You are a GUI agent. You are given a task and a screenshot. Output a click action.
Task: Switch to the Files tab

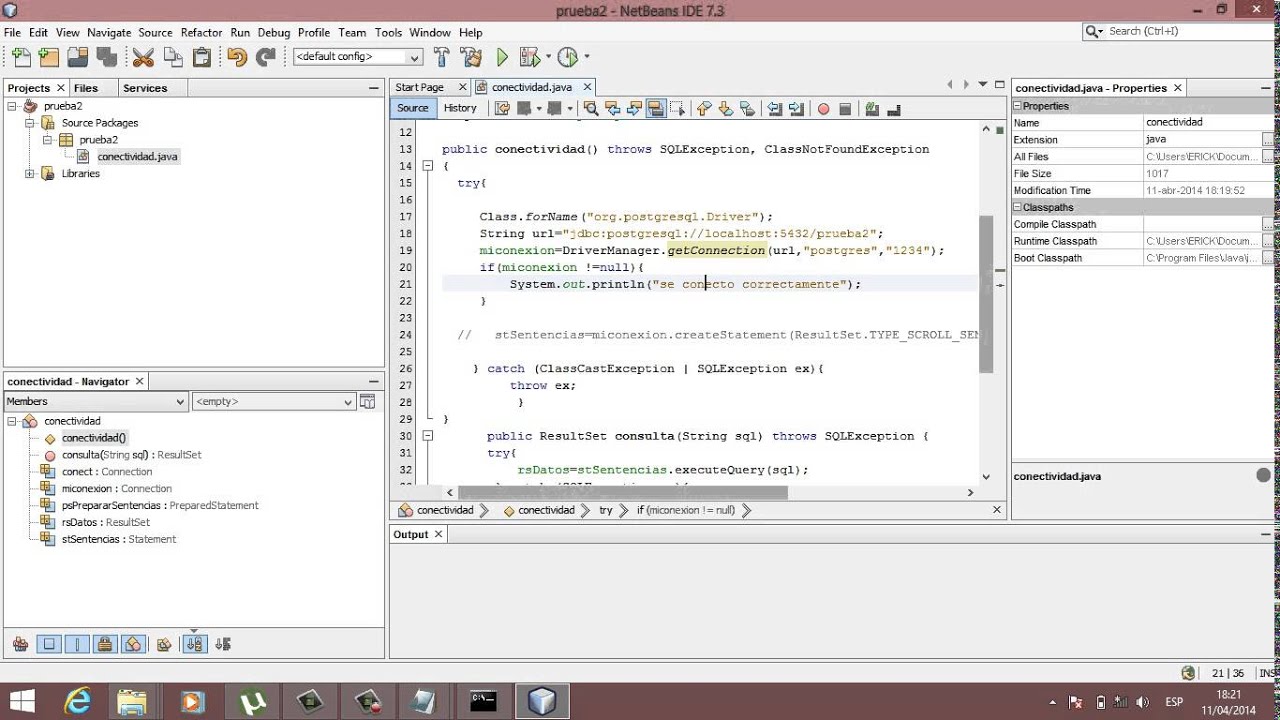pyautogui.click(x=86, y=88)
